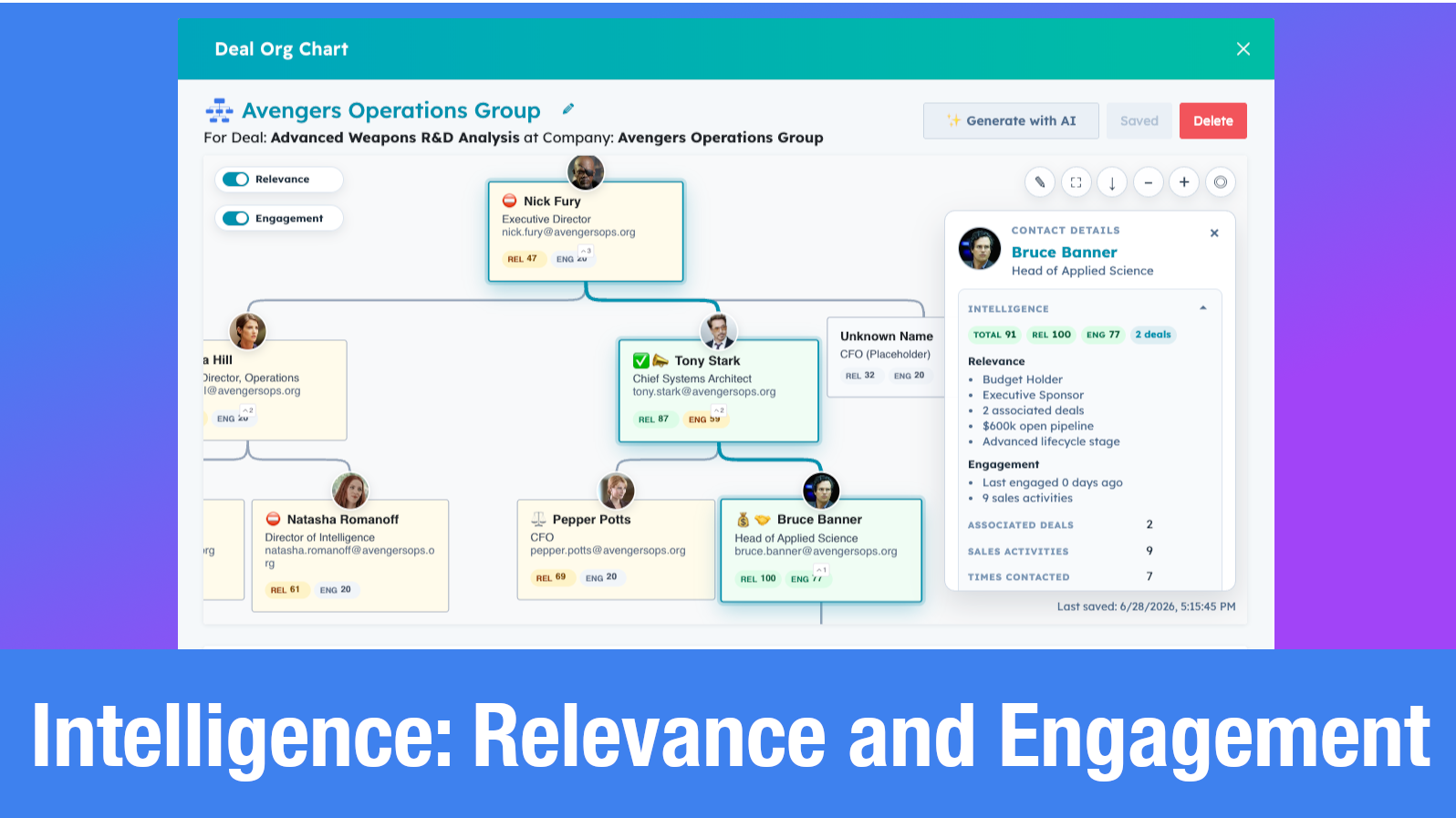Expand Hill's reports count badge
Image resolution: width=1456 pixels, height=818 pixels.
(248, 410)
